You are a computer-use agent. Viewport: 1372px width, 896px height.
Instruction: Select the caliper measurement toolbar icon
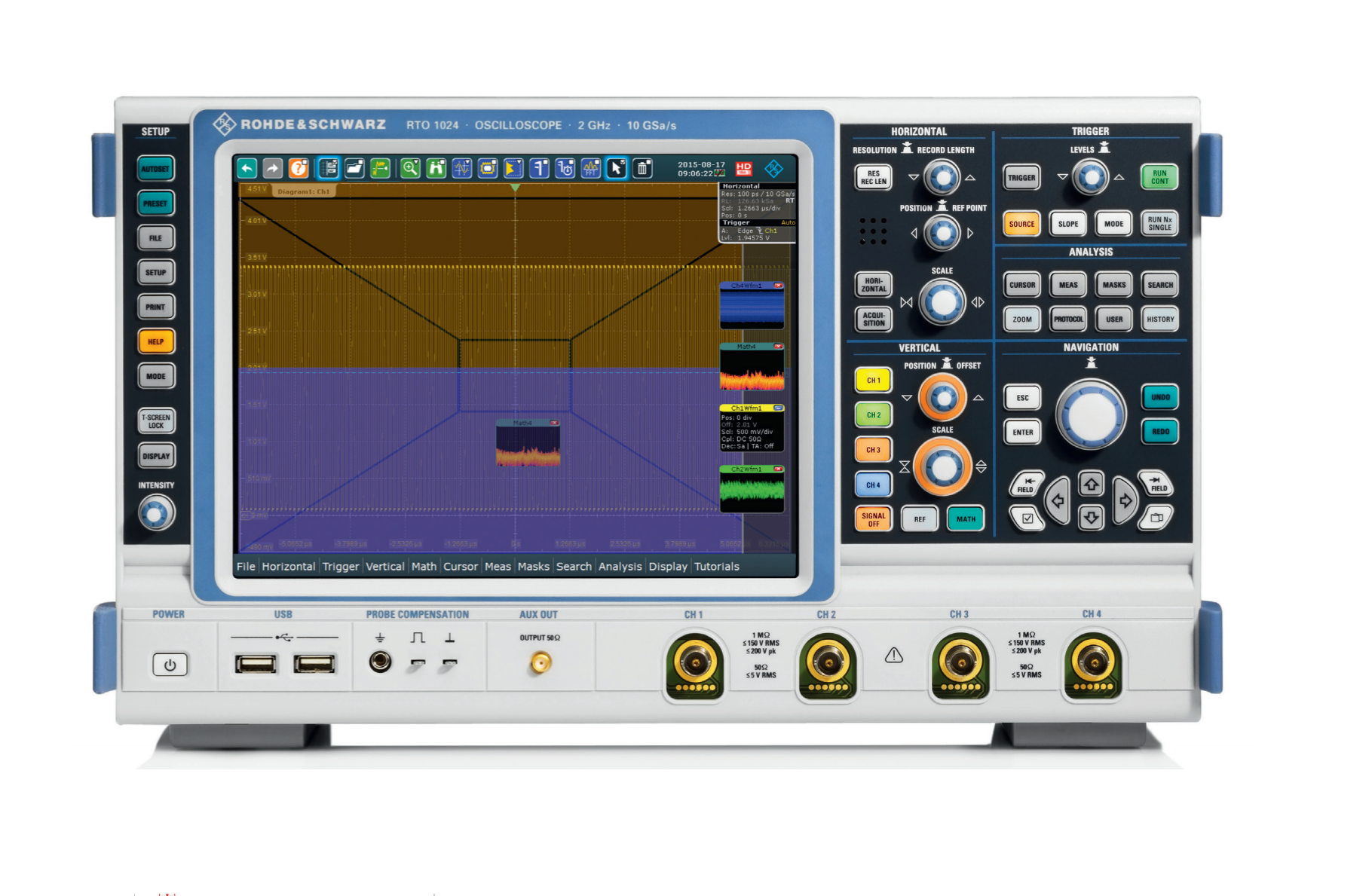click(539, 168)
